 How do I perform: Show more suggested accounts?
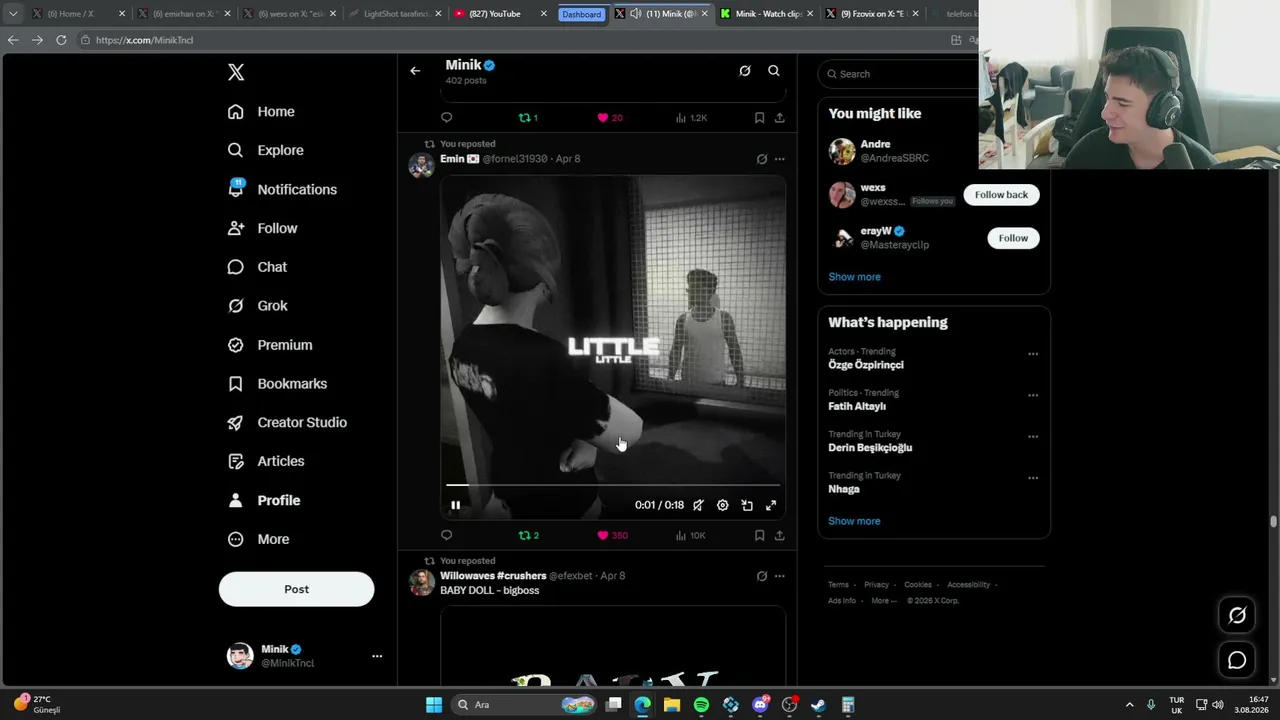coord(854,277)
